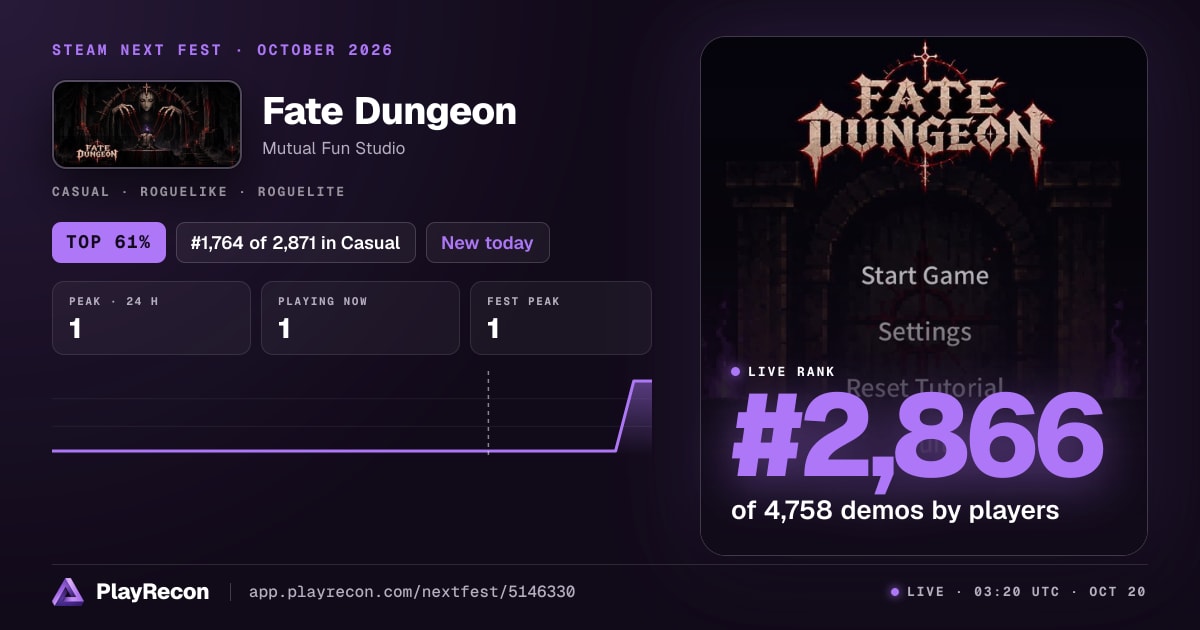Click the CASUAL genre tag

point(83,191)
